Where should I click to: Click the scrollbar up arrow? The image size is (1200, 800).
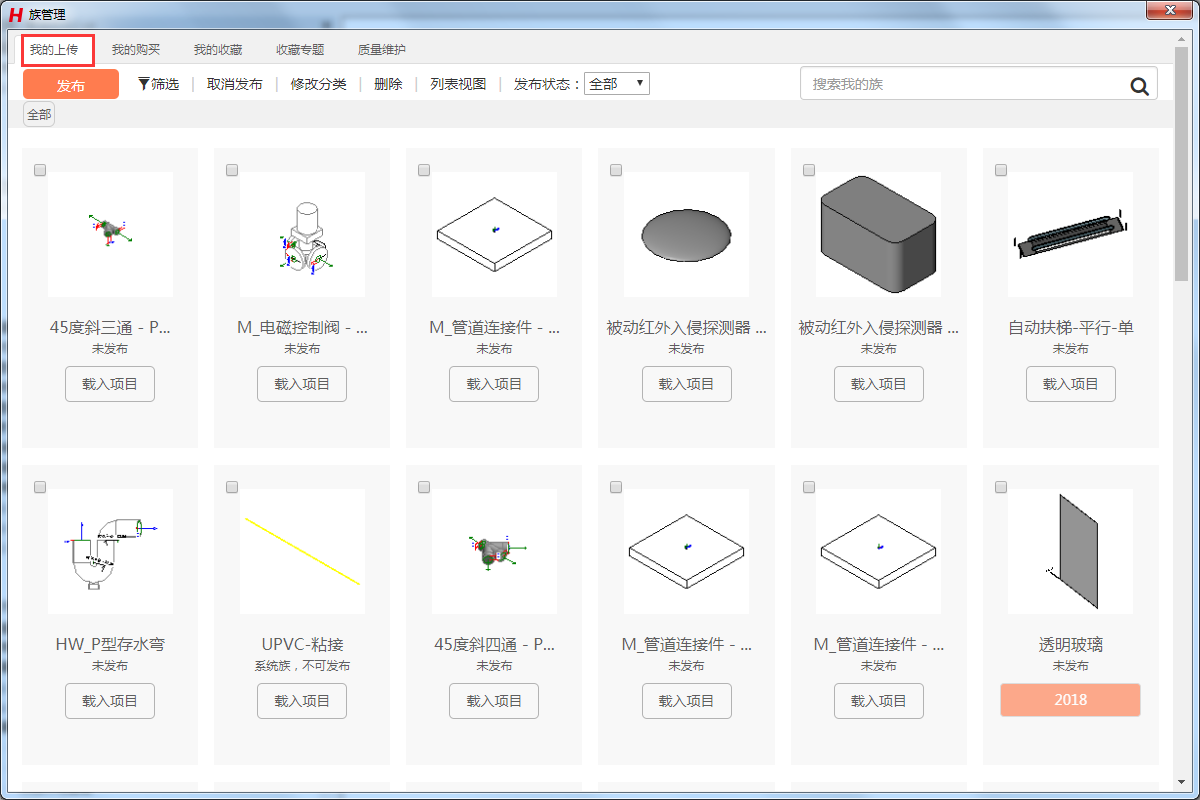(1181, 38)
